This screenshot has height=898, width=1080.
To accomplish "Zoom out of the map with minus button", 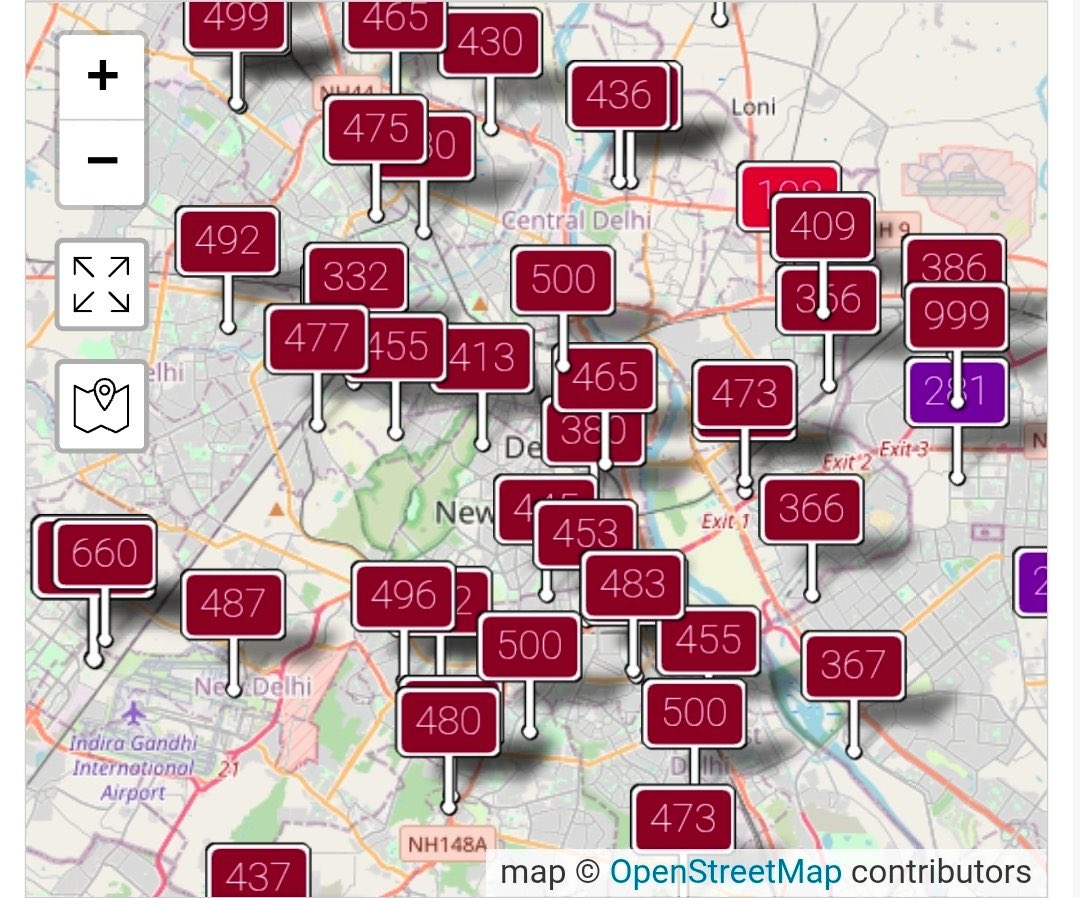I will coord(102,162).
